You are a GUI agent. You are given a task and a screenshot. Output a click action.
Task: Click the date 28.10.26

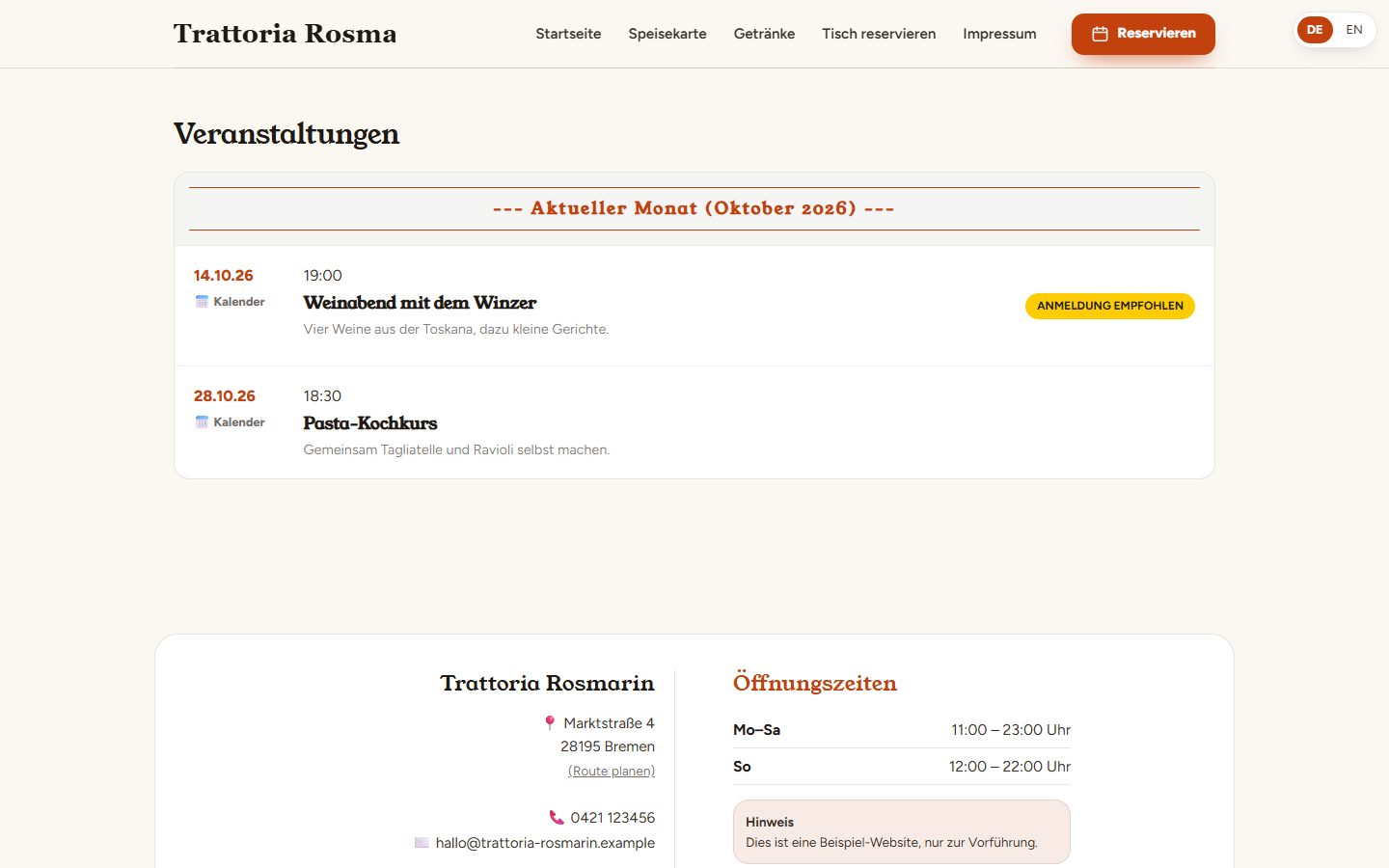[x=225, y=396]
